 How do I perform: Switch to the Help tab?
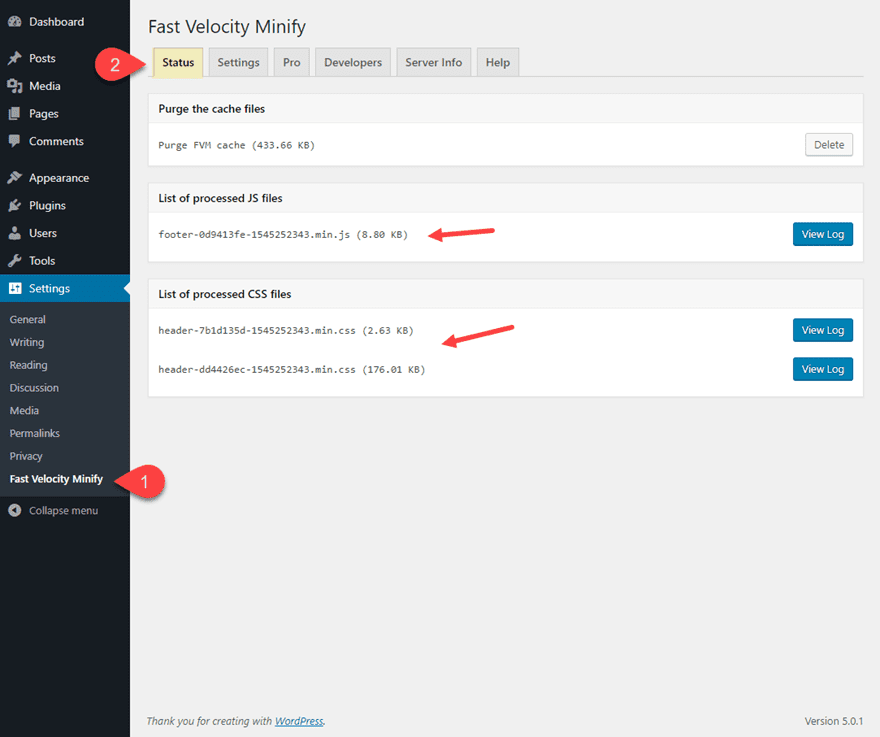coord(497,61)
